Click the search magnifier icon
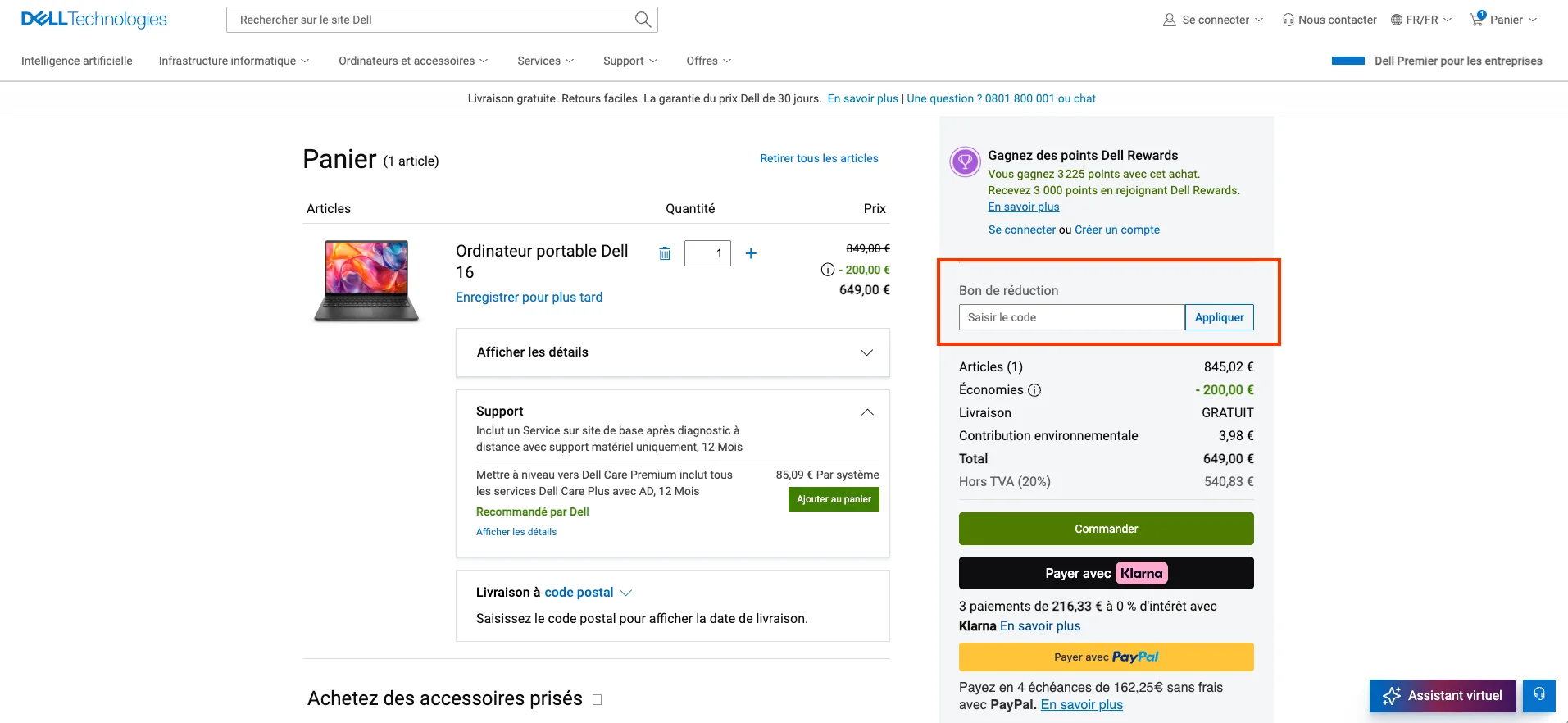This screenshot has height=723, width=1568. pyautogui.click(x=643, y=20)
